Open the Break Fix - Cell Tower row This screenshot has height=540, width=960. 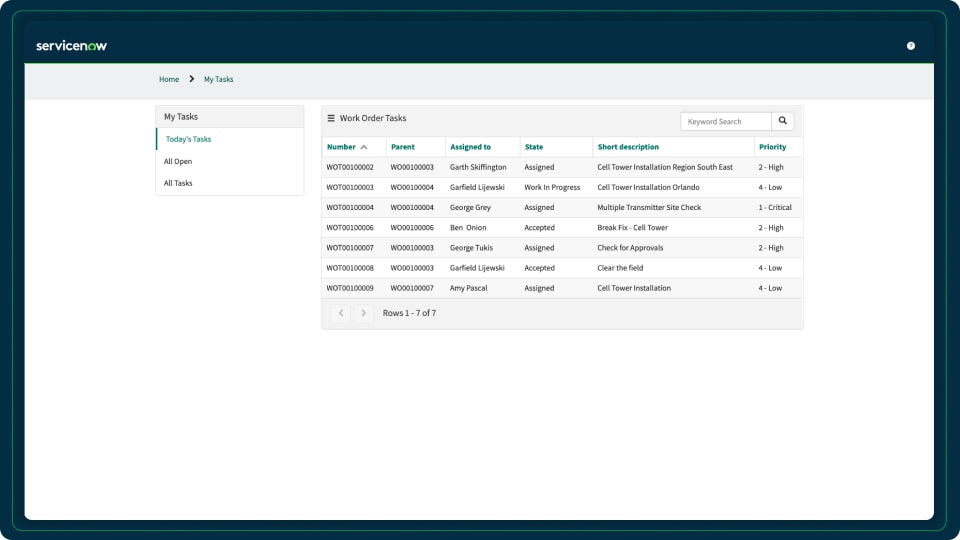pyautogui.click(x=632, y=228)
